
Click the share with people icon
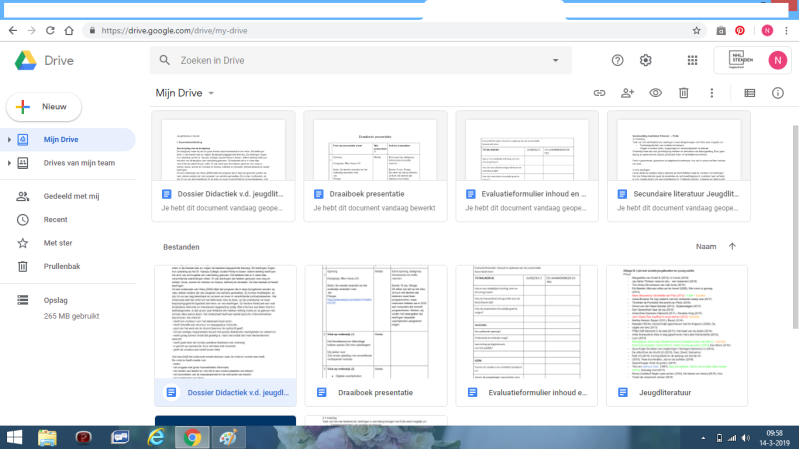pos(628,93)
